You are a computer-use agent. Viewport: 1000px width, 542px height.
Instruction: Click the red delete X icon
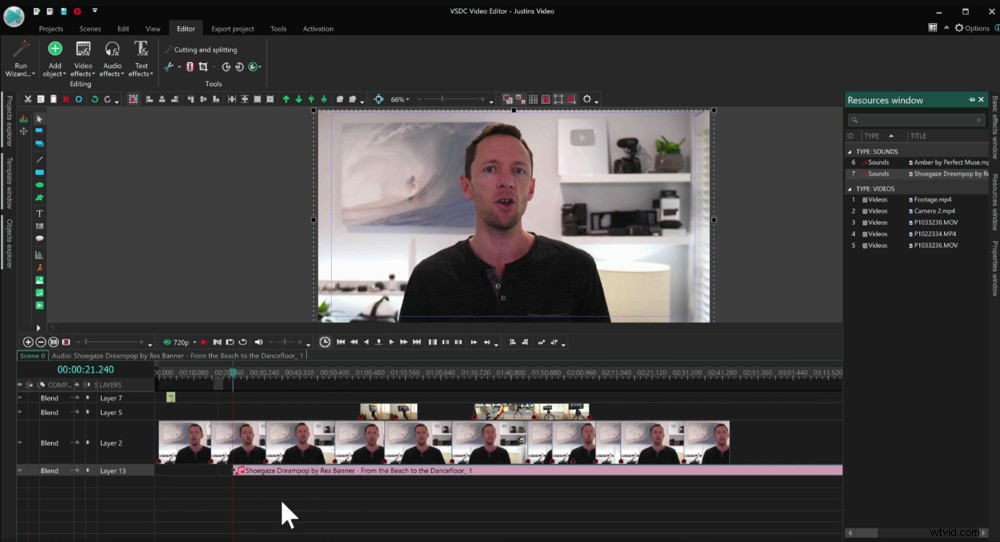[x=66, y=99]
